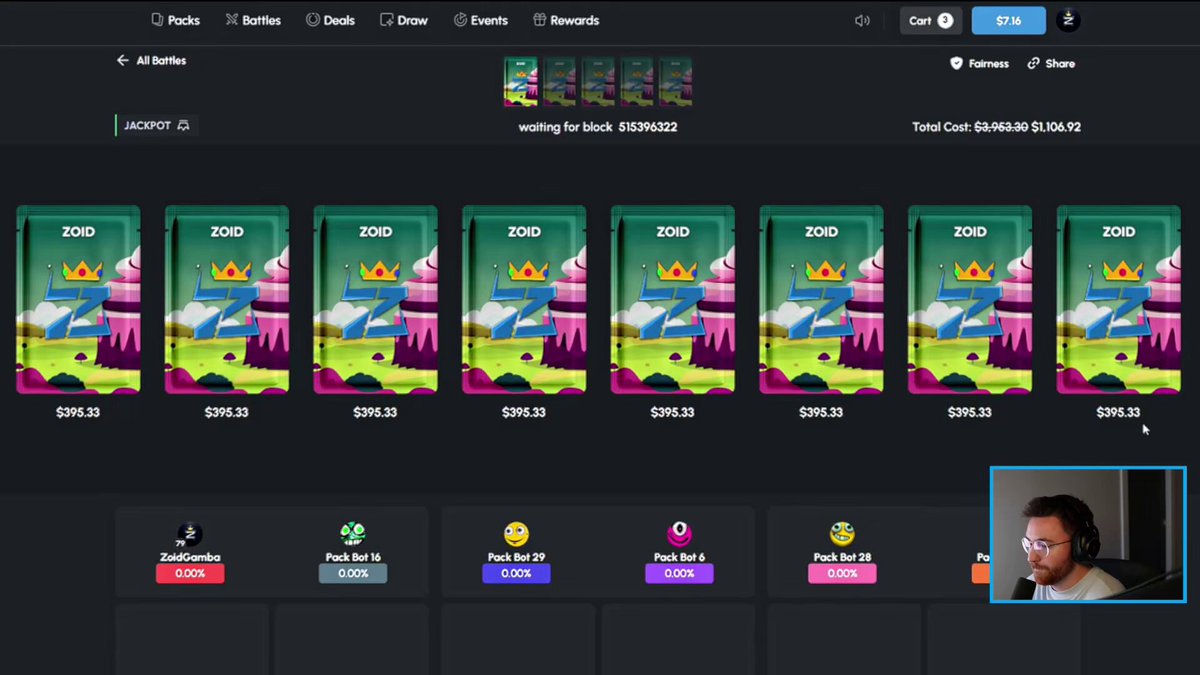Image resolution: width=1200 pixels, height=675 pixels.
Task: Click the ZoidGamba player avatar
Action: click(x=190, y=535)
